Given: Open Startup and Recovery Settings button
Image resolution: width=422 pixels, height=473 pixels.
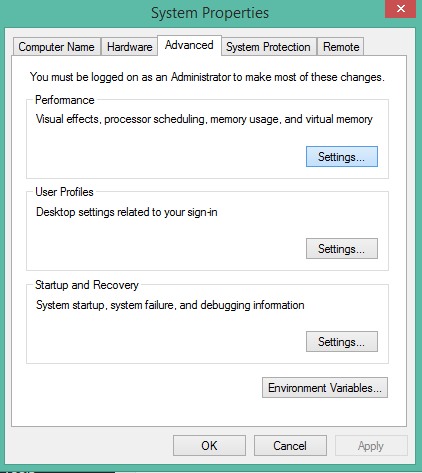Looking at the screenshot, I should click(342, 341).
